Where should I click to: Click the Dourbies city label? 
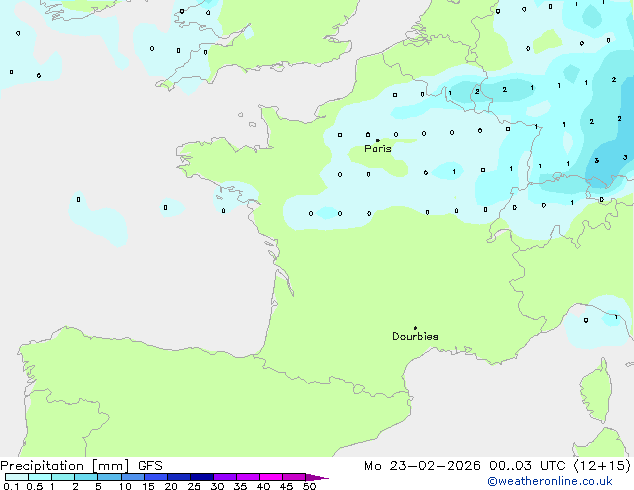tap(415, 336)
